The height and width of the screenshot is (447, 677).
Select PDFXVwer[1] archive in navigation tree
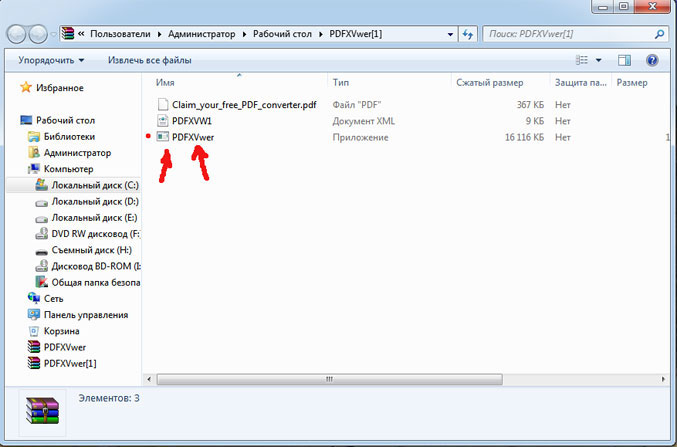click(x=70, y=364)
